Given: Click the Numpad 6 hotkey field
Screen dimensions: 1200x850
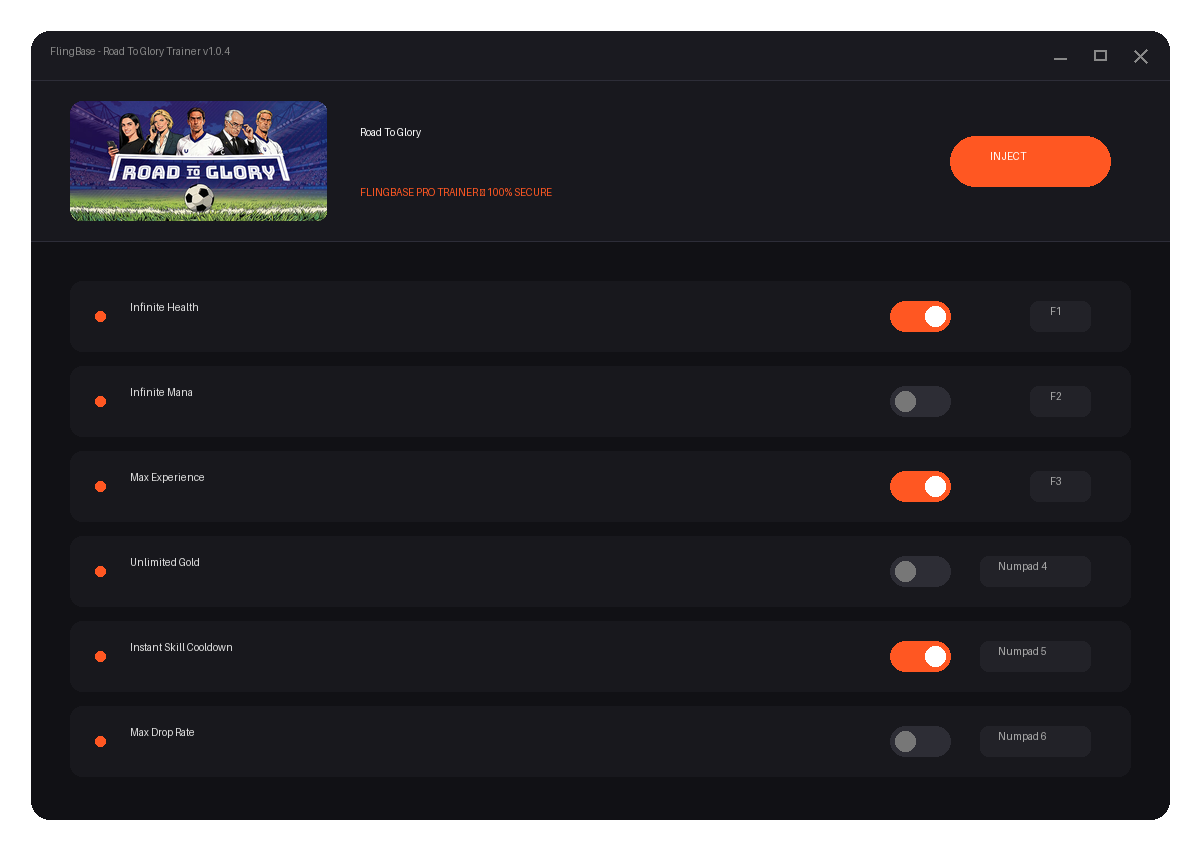Looking at the screenshot, I should click(1035, 741).
